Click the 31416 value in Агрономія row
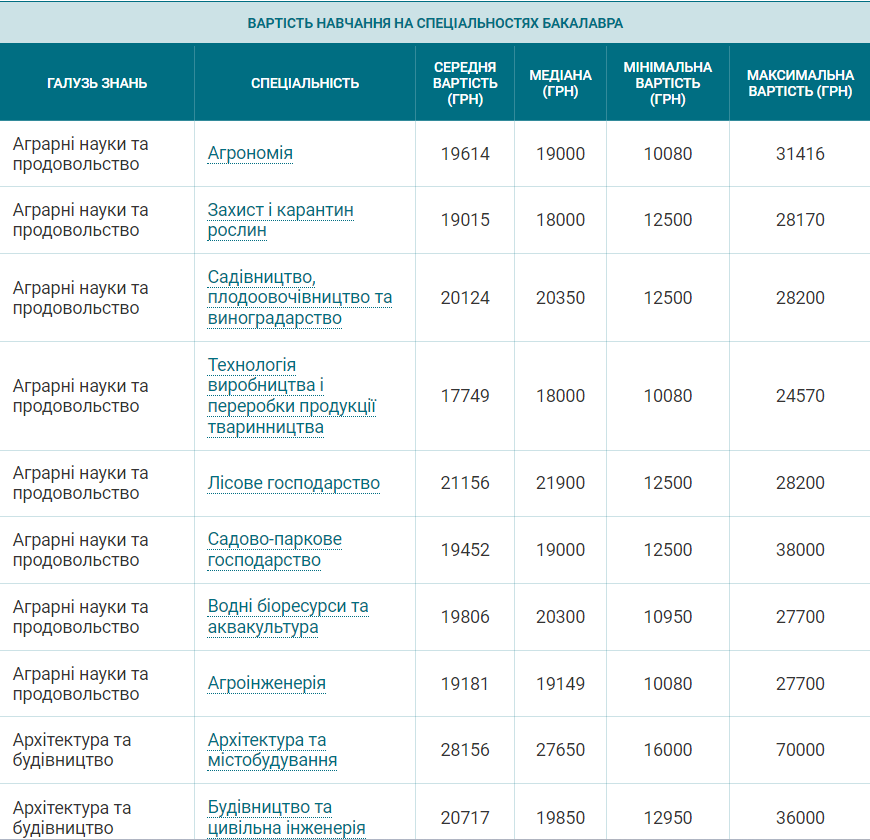 tap(800, 154)
